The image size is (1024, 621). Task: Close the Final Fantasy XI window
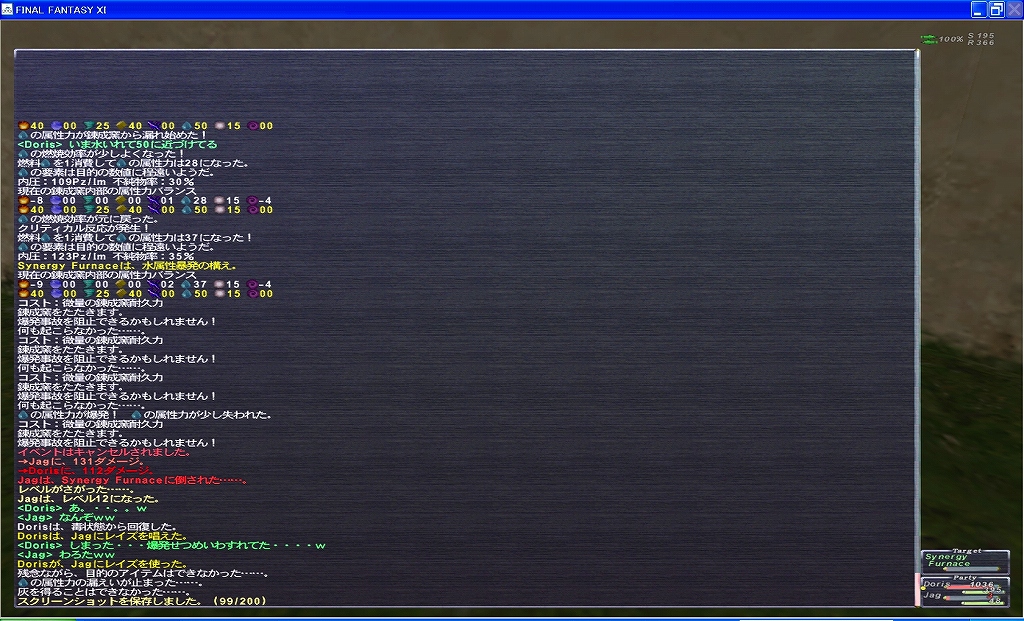(x=1014, y=10)
